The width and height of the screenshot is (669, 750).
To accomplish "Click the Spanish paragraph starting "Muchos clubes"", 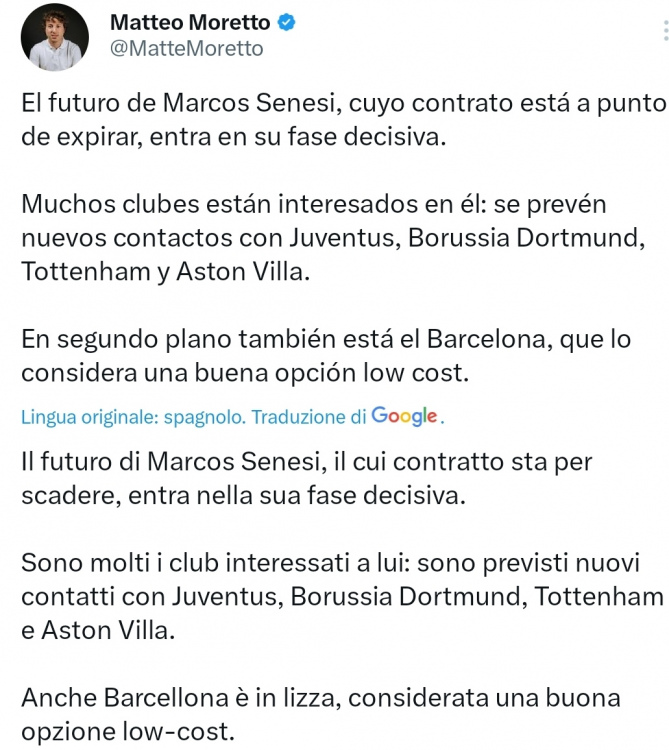I will [330, 238].
